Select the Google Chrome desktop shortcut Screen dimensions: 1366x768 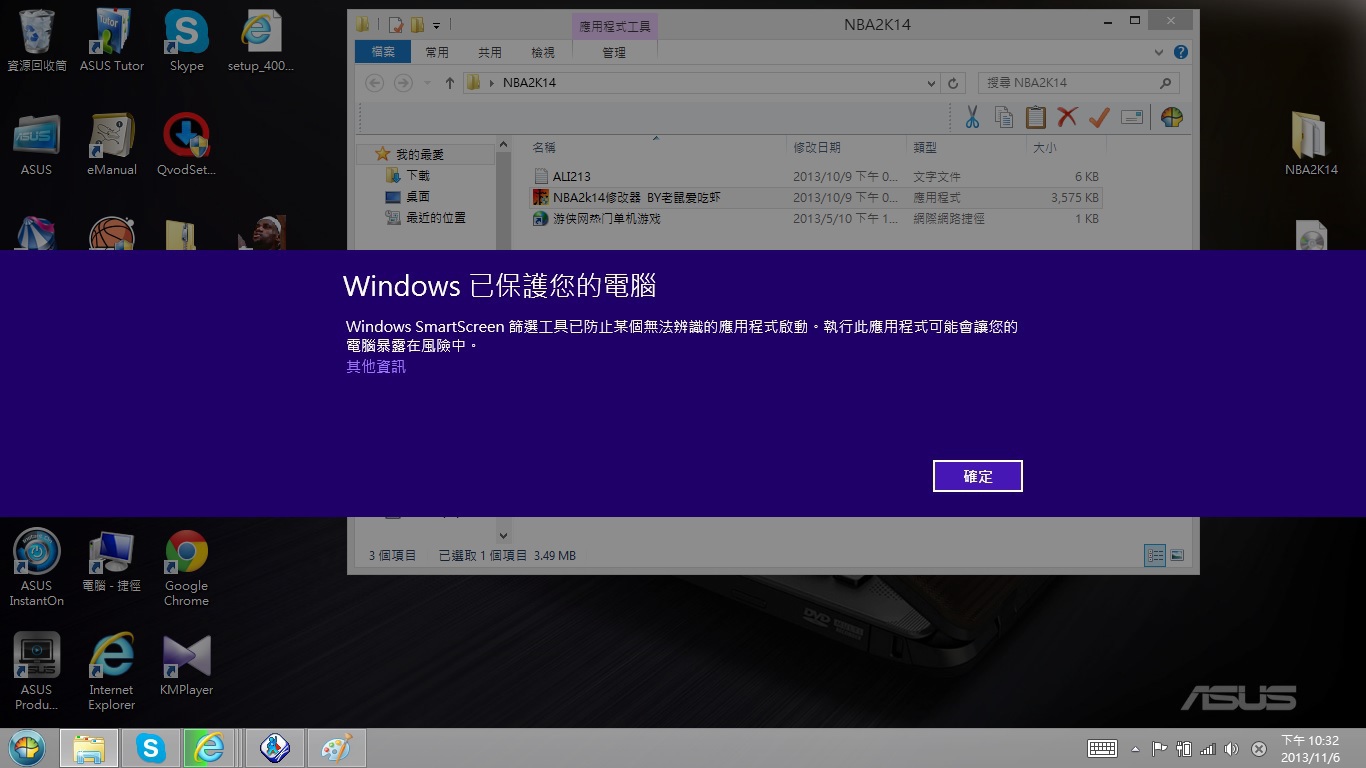(x=187, y=567)
